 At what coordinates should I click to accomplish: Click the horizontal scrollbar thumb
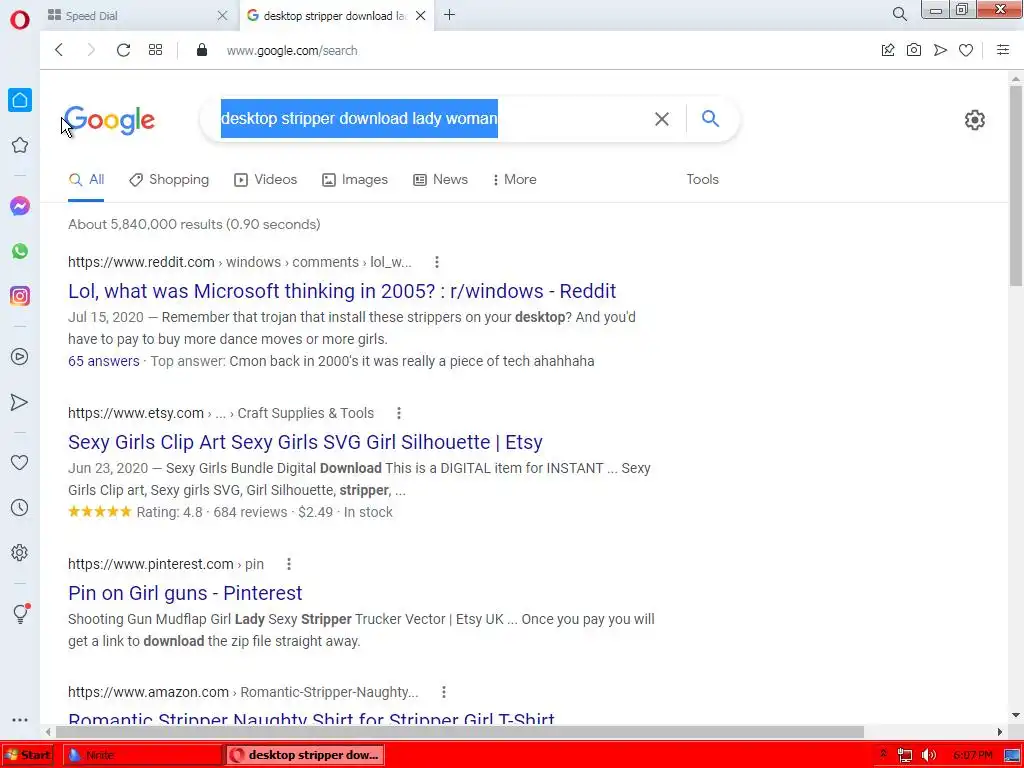point(460,732)
